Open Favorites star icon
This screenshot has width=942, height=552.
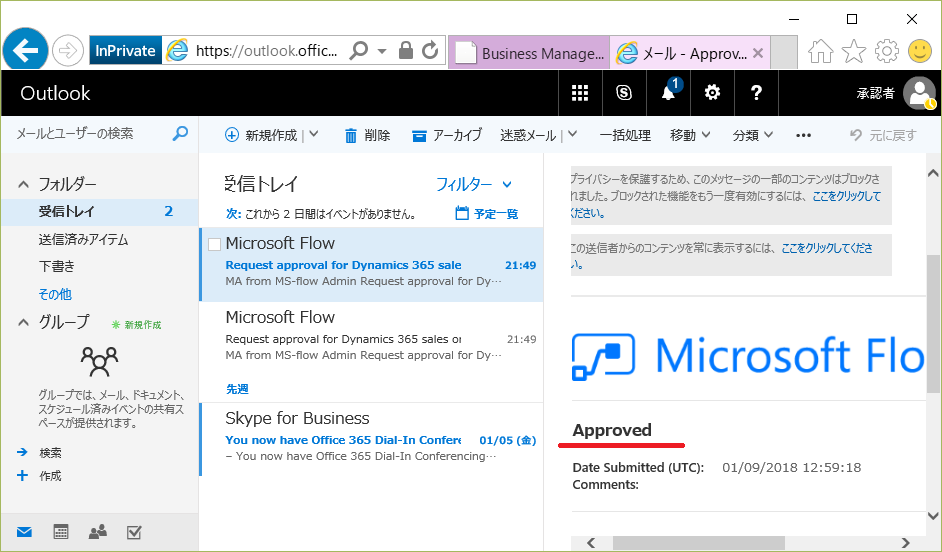coord(854,52)
